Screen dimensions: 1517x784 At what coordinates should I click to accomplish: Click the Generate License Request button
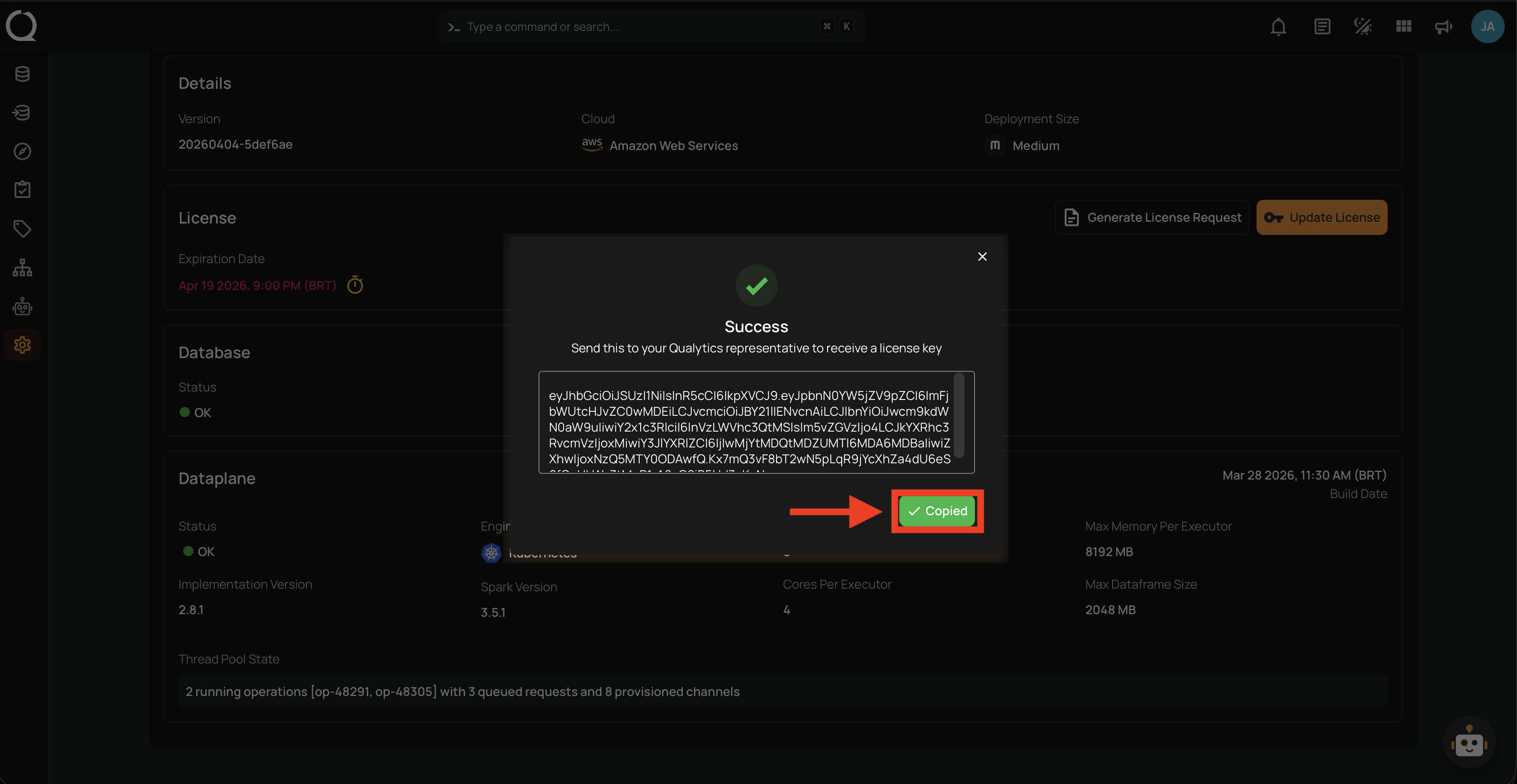[1152, 217]
